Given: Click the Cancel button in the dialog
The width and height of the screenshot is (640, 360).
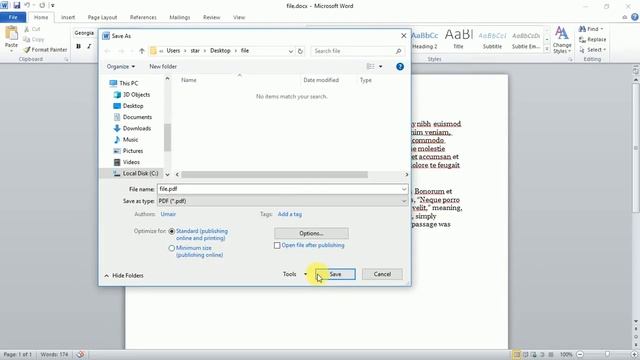Looking at the screenshot, I should pos(382,274).
